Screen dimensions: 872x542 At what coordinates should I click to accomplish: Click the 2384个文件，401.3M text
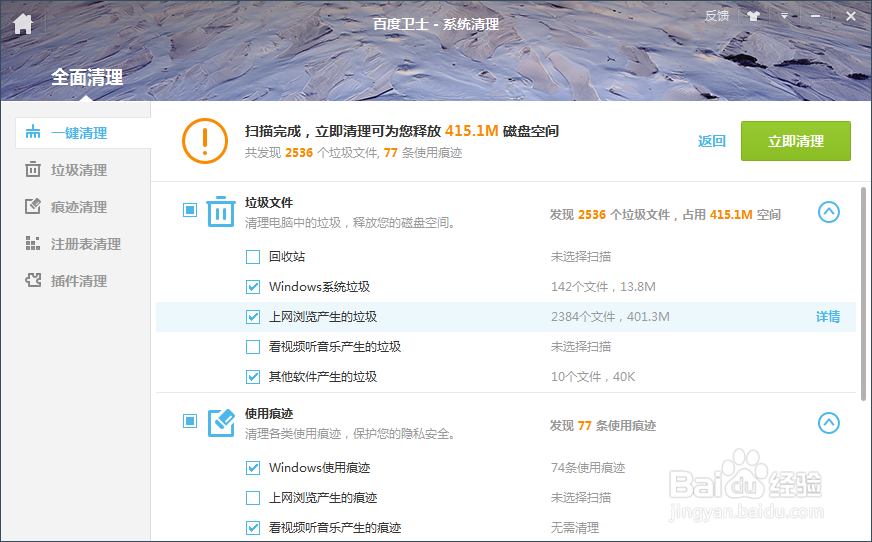(610, 317)
